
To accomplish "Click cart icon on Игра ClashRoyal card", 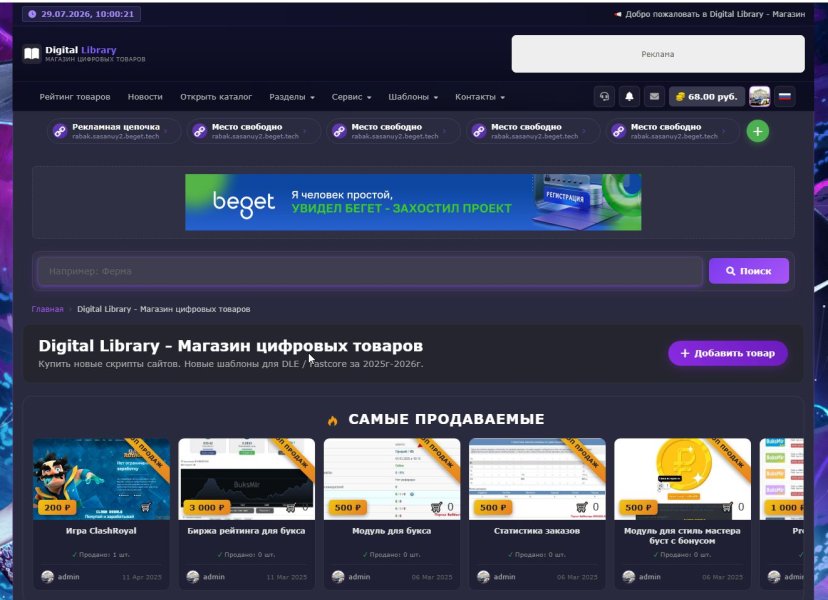I will 146,508.
